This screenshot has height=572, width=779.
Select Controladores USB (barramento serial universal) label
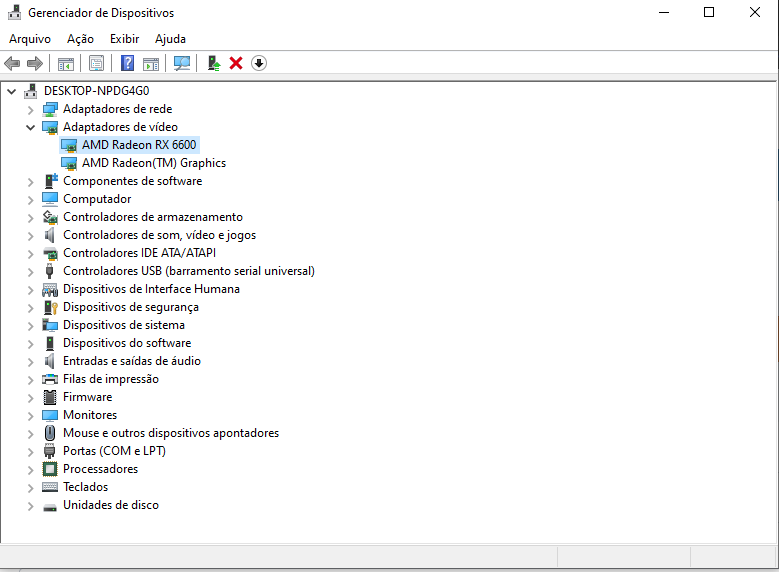click(189, 271)
